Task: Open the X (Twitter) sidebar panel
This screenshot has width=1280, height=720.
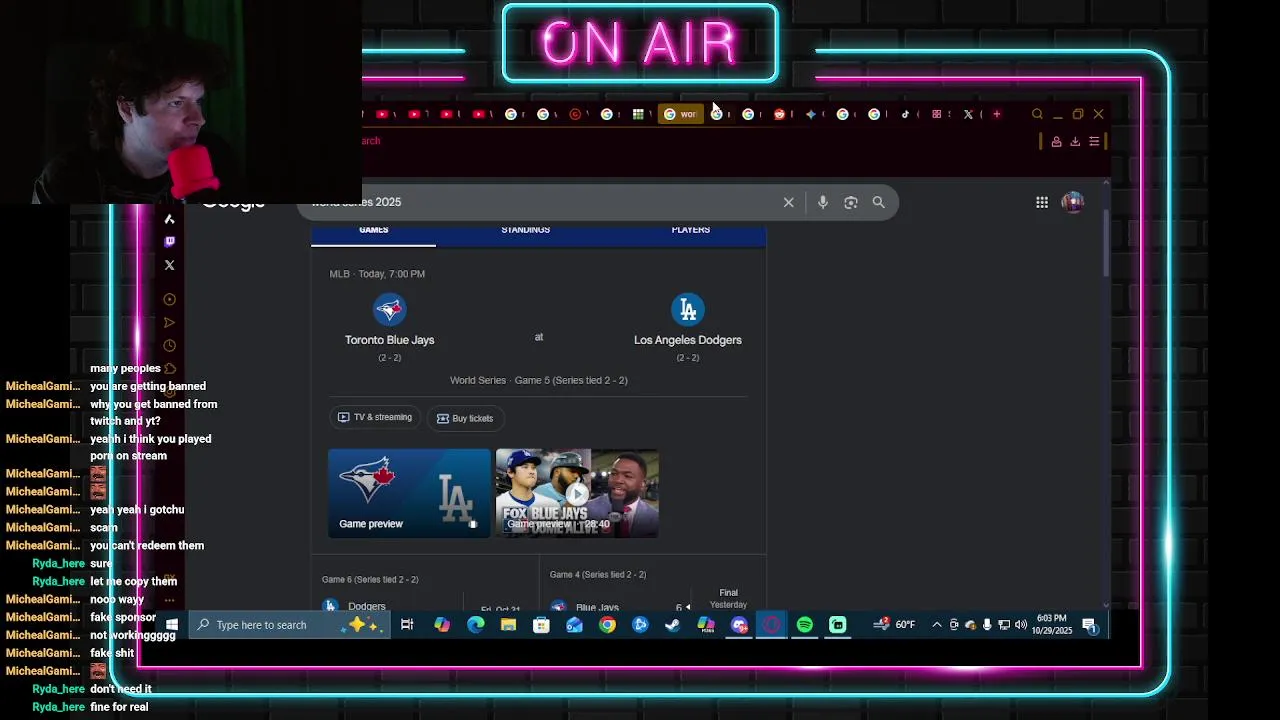Action: click(x=169, y=265)
